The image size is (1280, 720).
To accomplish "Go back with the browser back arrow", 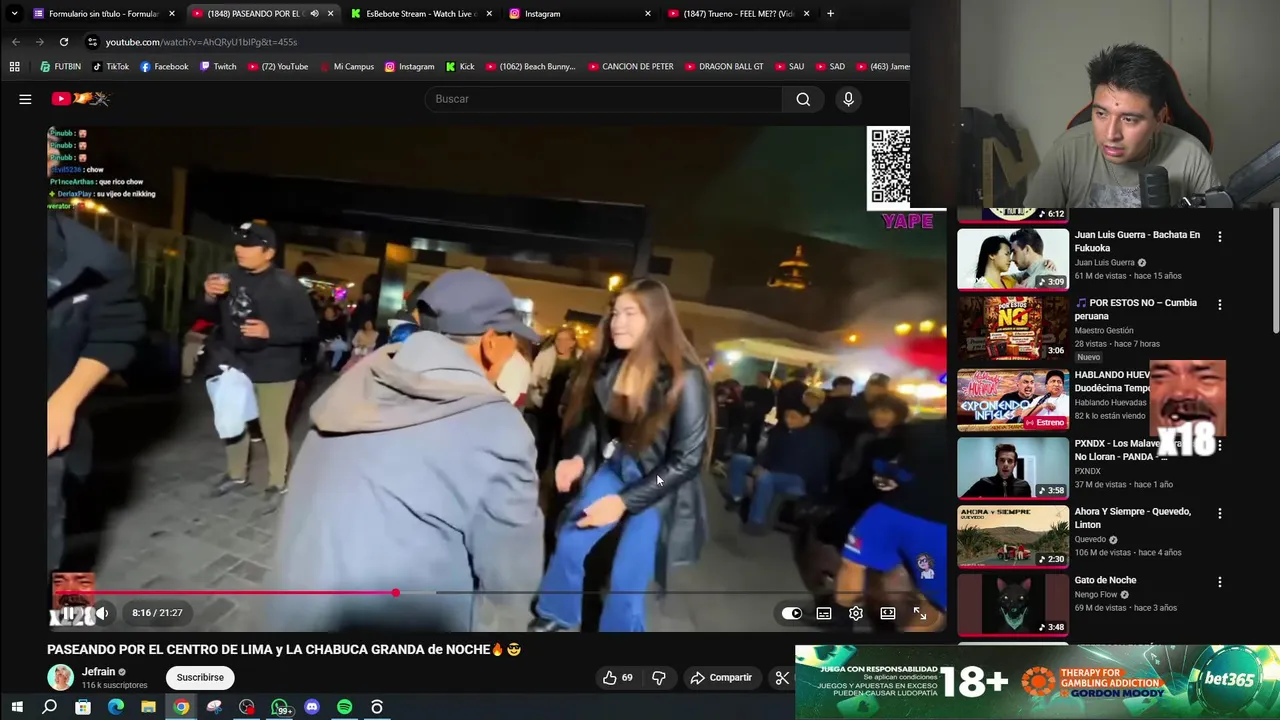I will (16, 42).
